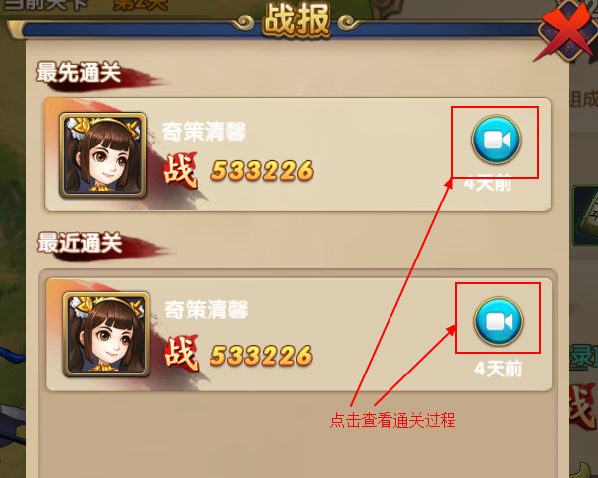Click the red annotation text 点击查看通关过程

tap(392, 420)
